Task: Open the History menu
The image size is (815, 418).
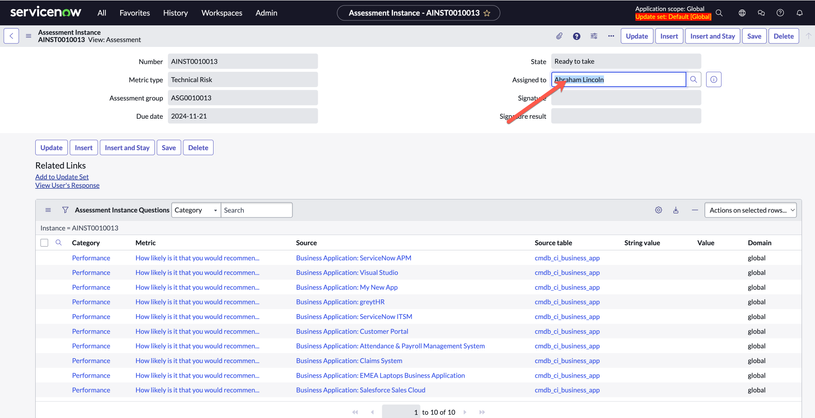Action: pos(176,13)
